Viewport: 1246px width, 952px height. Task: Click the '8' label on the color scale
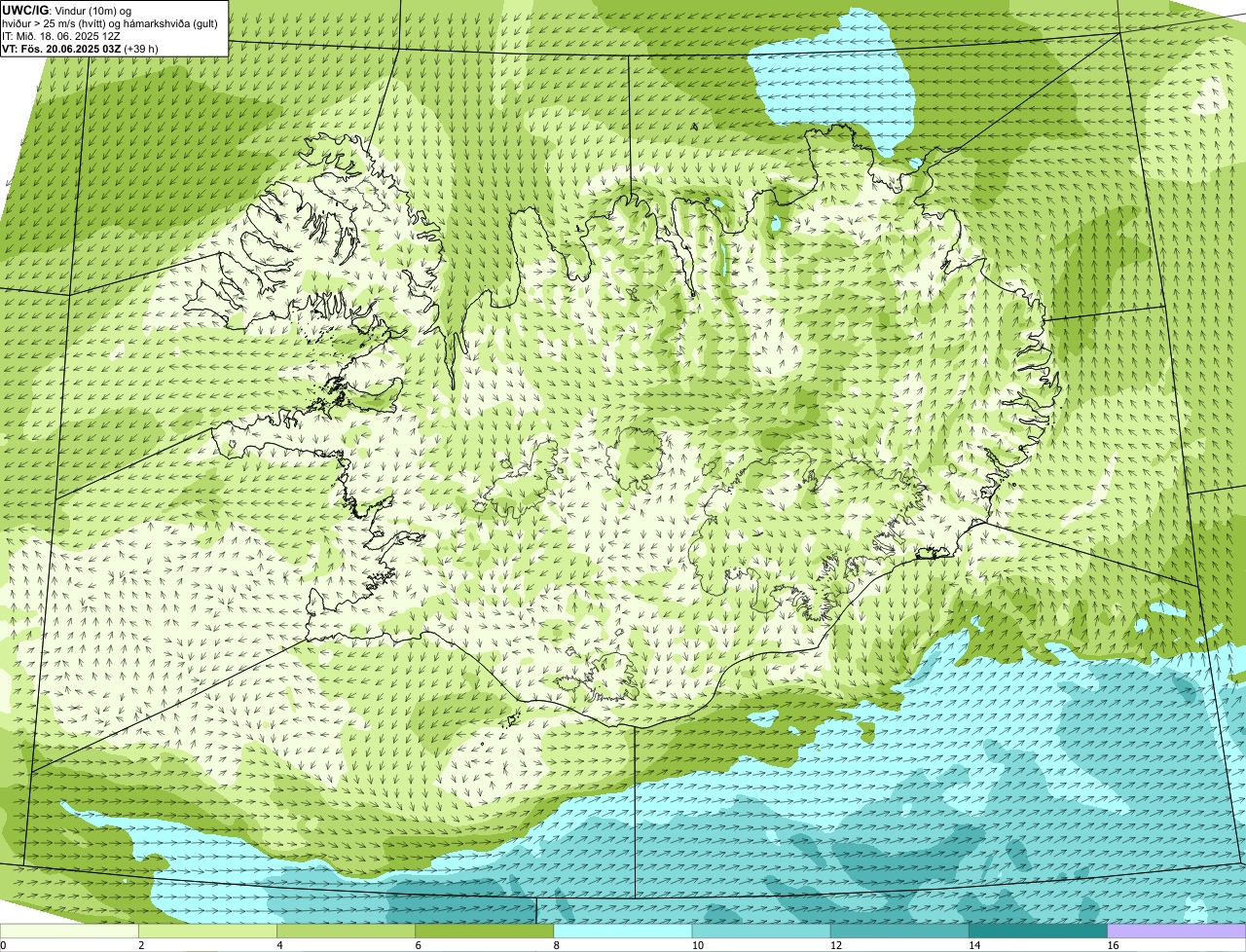pyautogui.click(x=557, y=945)
